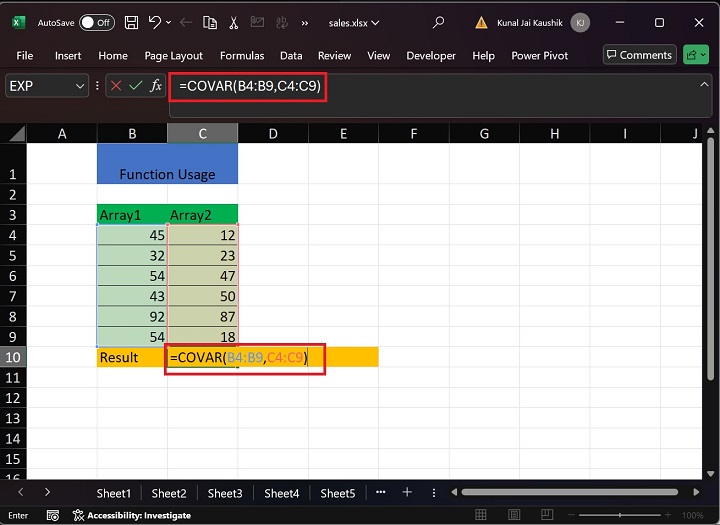The image size is (720, 525).
Task: Switch to the Developer tab
Action: click(431, 56)
